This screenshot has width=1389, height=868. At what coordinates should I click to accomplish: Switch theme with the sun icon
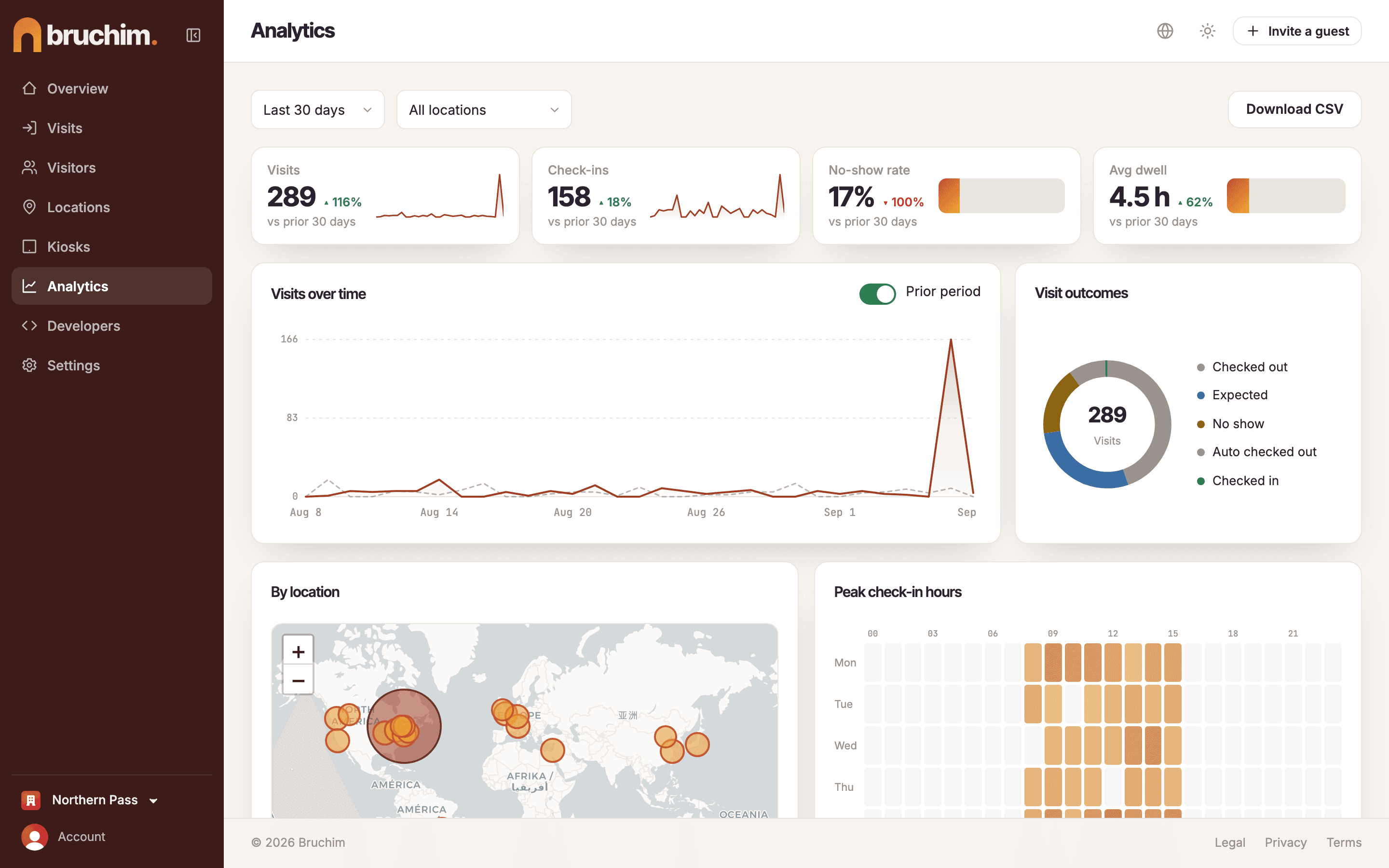pos(1208,31)
